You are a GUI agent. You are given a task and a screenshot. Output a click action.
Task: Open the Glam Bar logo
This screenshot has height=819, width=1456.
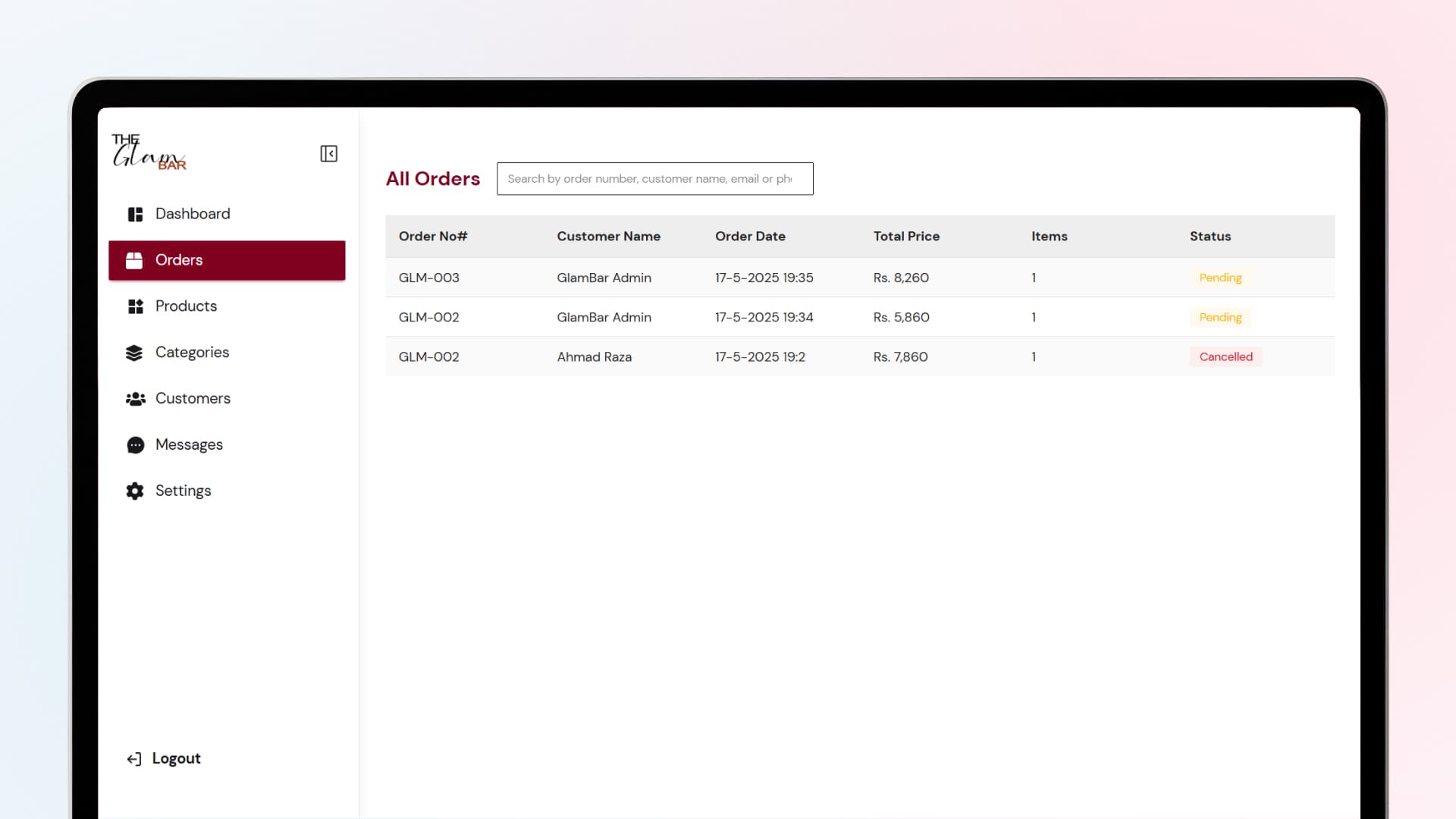(x=149, y=152)
